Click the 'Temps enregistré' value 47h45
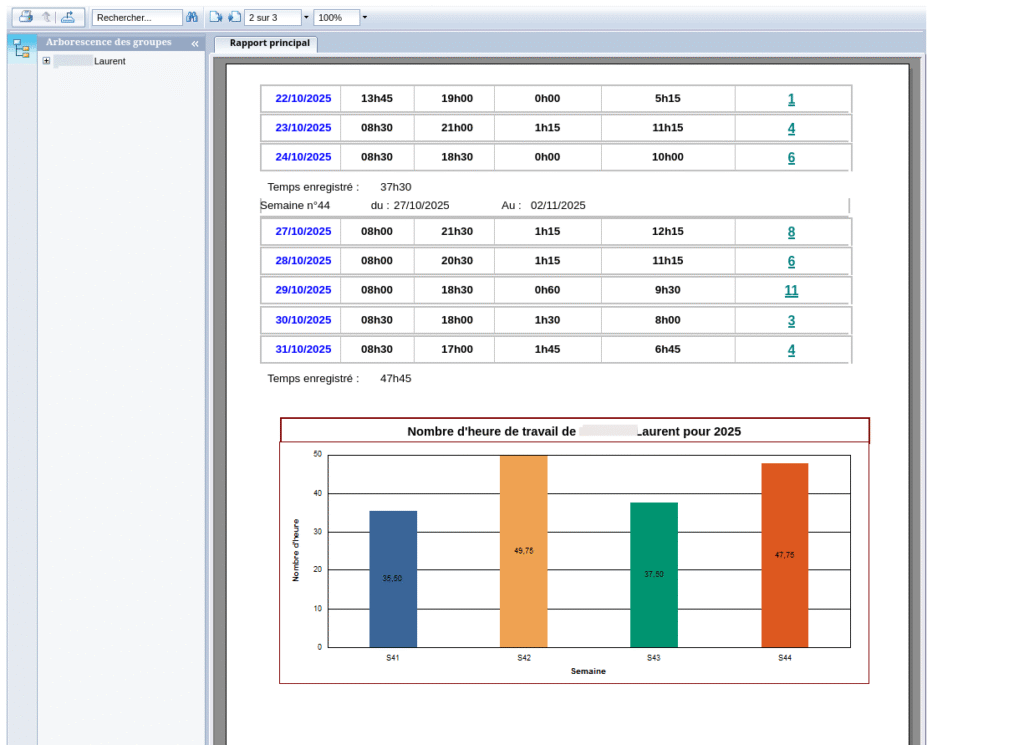1024x745 pixels. coord(396,379)
